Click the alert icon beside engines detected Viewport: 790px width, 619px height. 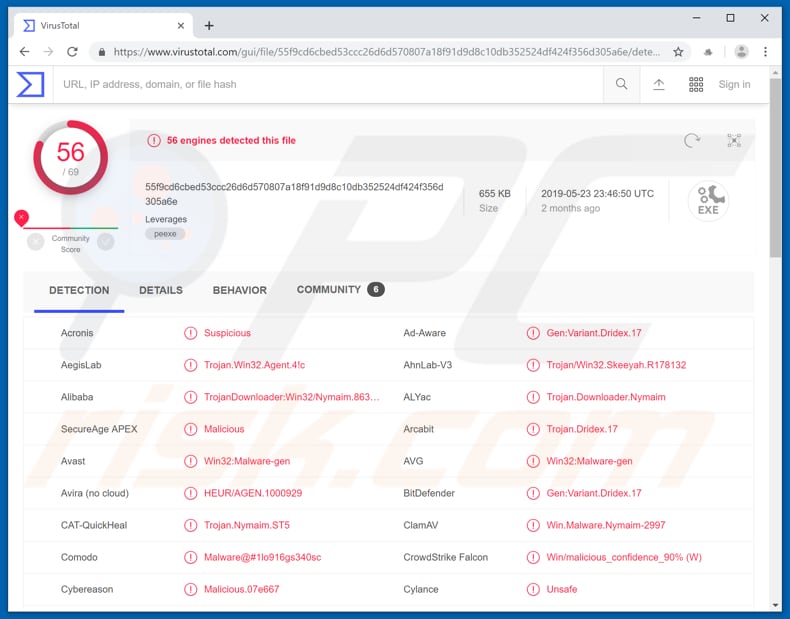154,141
